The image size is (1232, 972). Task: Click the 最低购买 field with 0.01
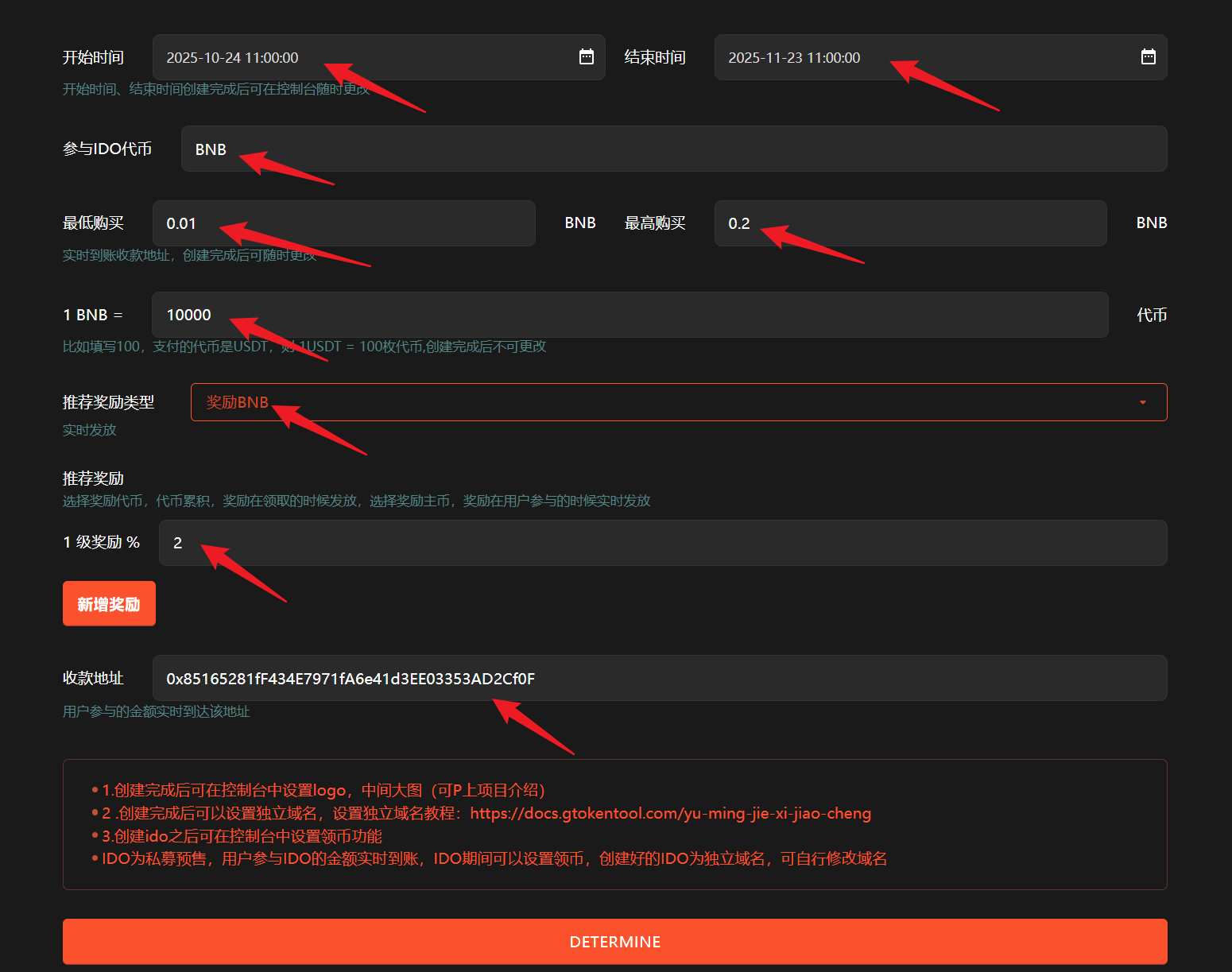pyautogui.click(x=343, y=223)
